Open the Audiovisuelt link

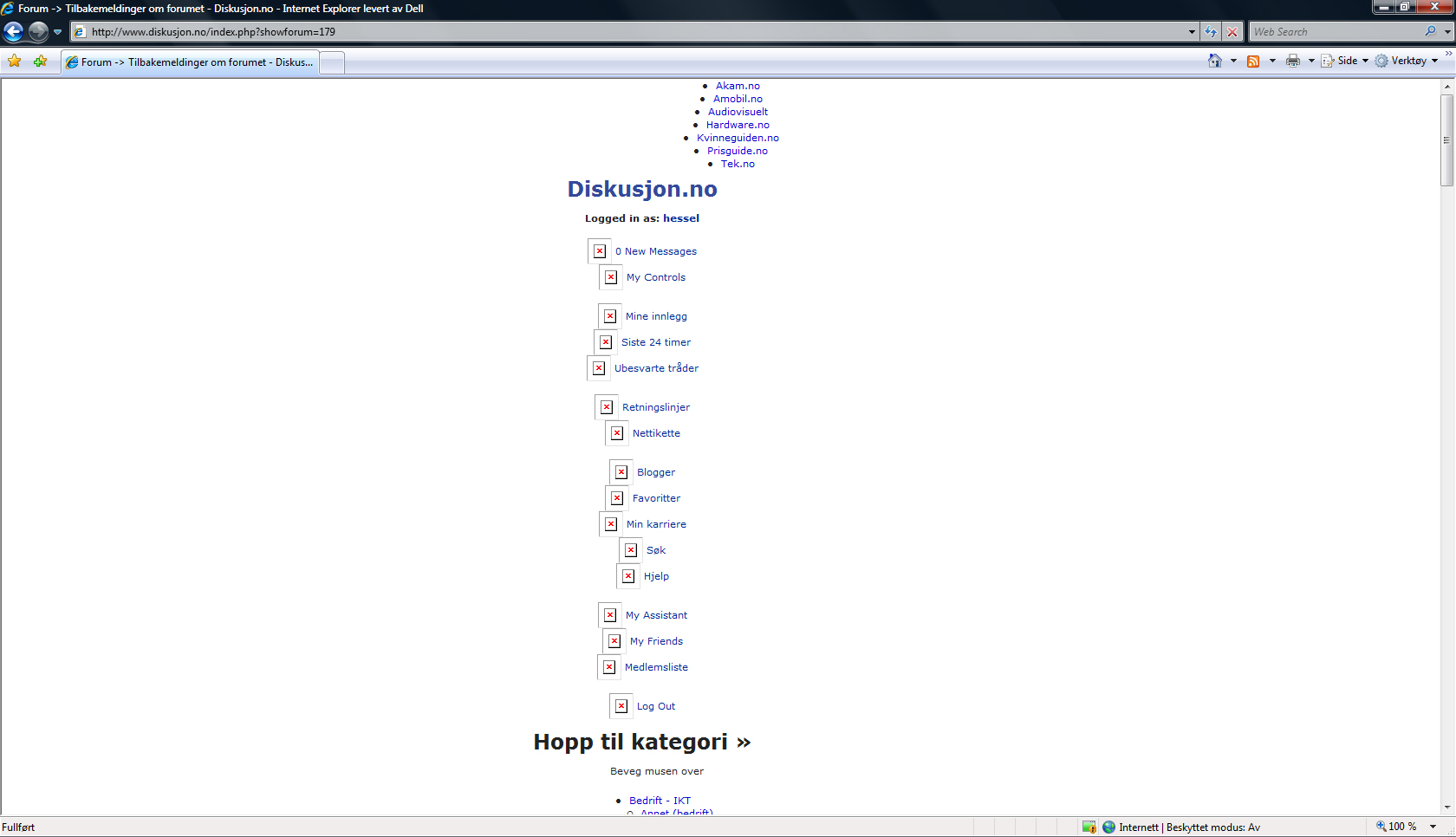[738, 112]
